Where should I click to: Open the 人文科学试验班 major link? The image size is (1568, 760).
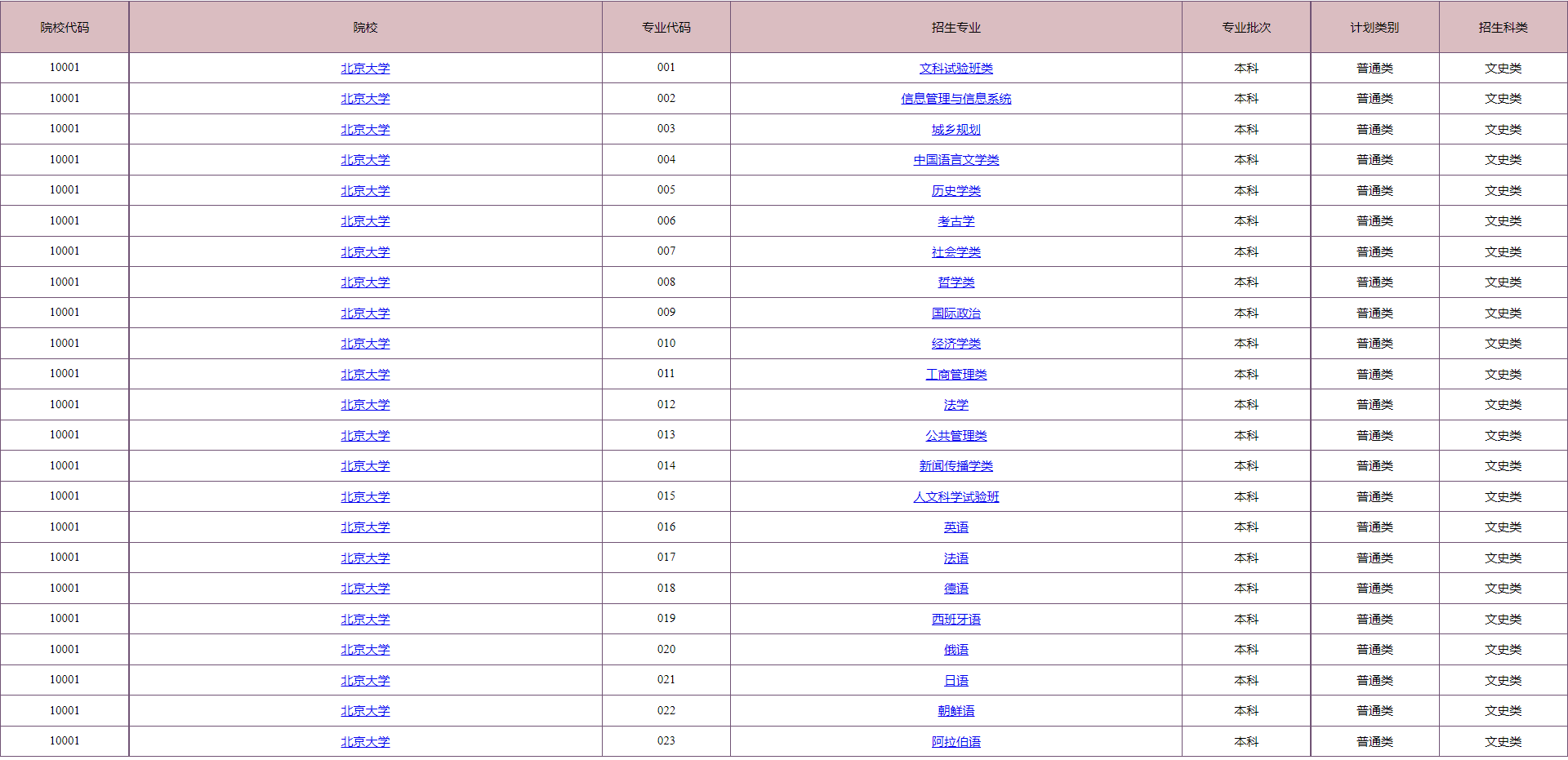pyautogui.click(x=955, y=497)
